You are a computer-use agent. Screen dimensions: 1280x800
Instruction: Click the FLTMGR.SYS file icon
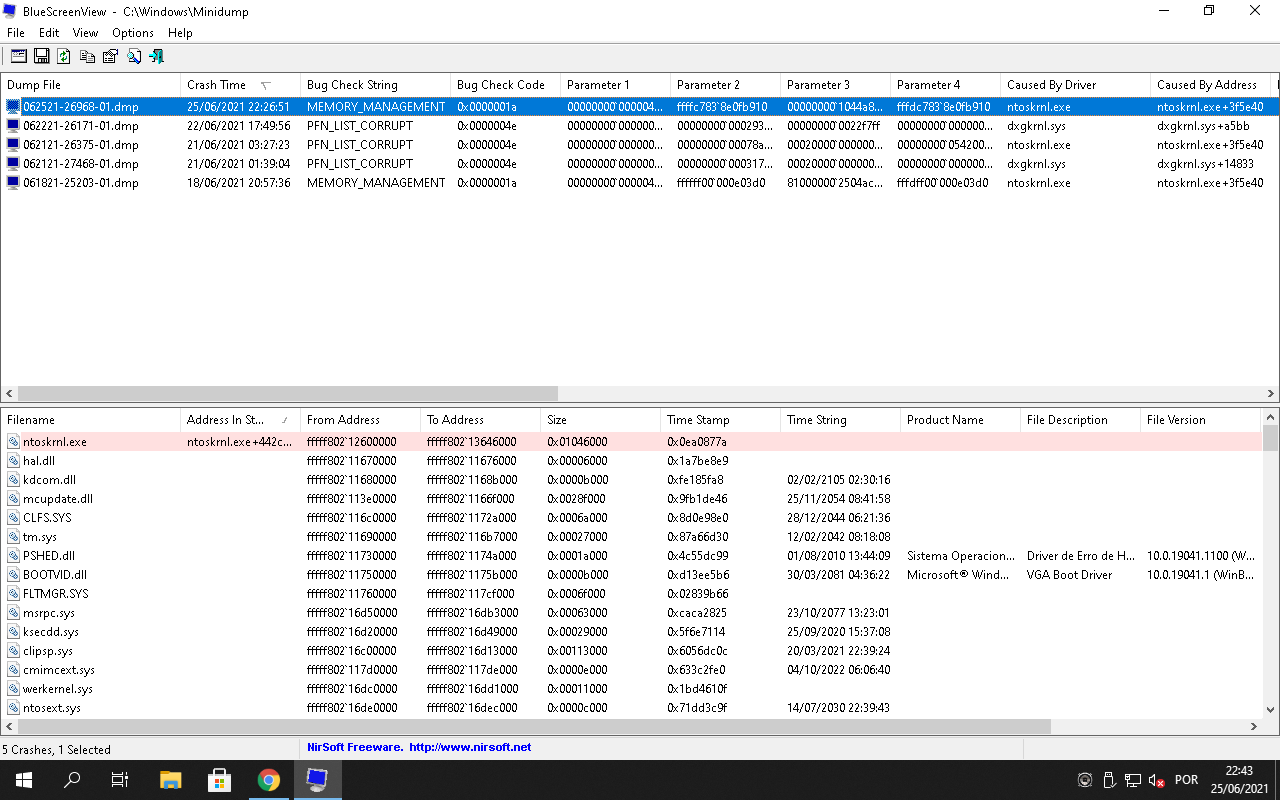coord(13,594)
